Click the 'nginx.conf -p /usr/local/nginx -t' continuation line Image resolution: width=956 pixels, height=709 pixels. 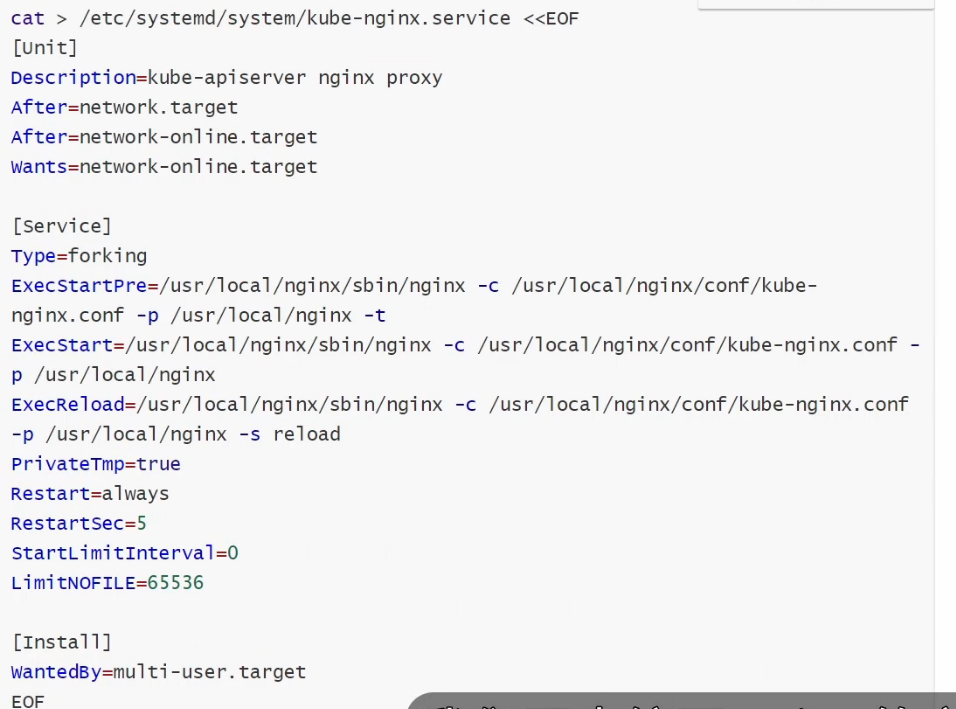click(198, 316)
